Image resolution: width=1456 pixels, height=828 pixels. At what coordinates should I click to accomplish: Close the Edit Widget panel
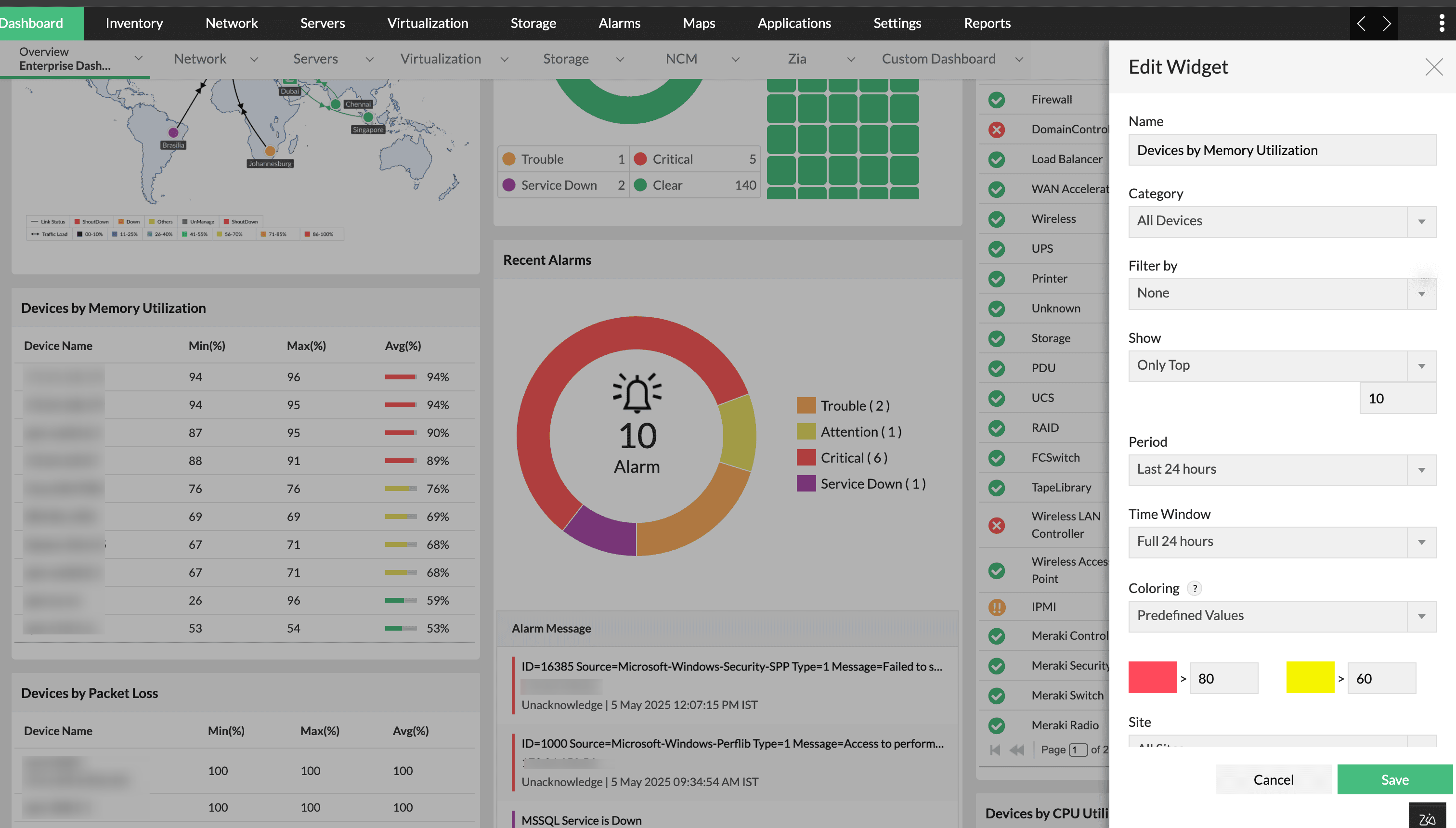1434,67
